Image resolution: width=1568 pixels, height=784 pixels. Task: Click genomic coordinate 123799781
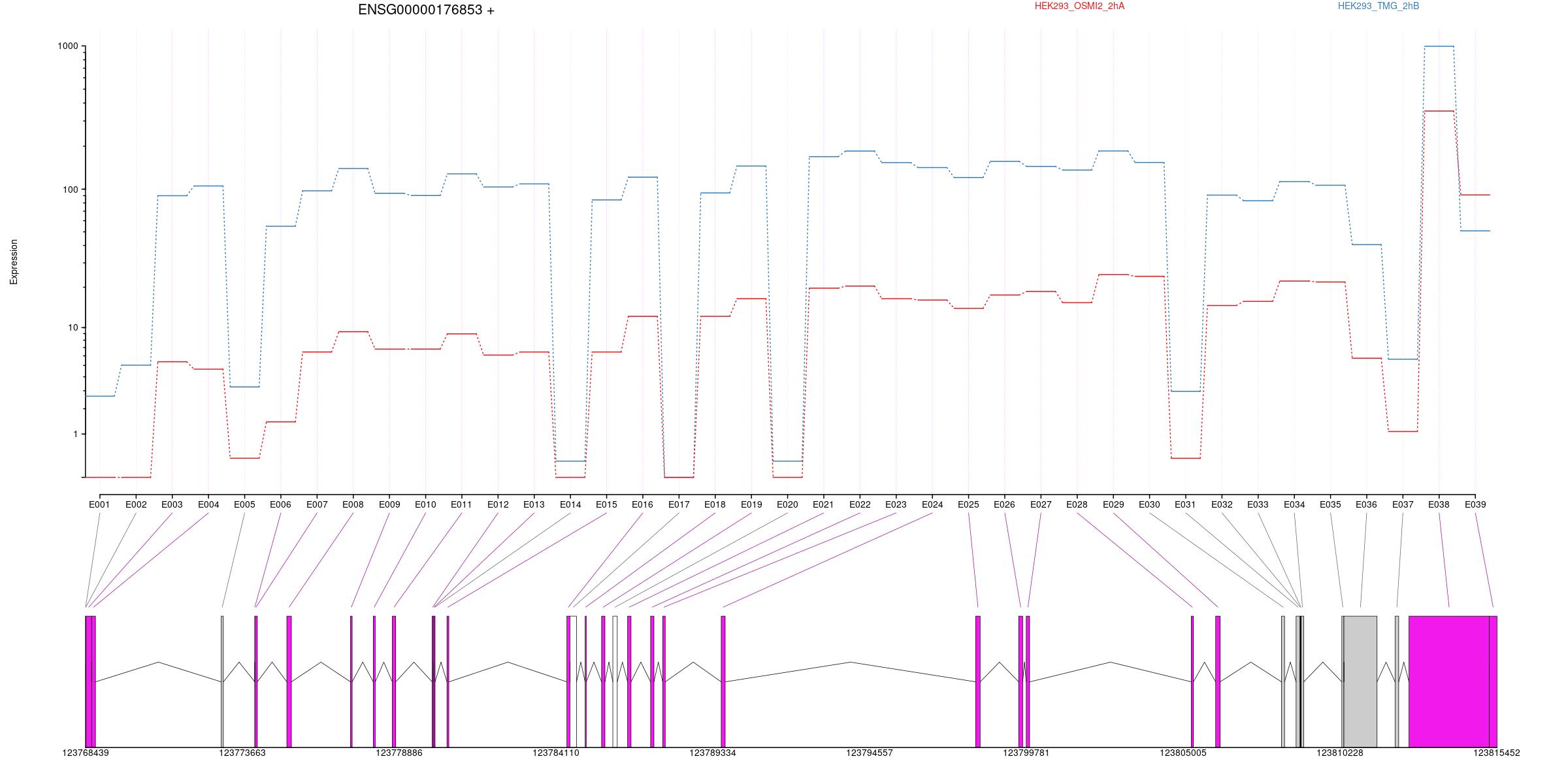click(1026, 753)
